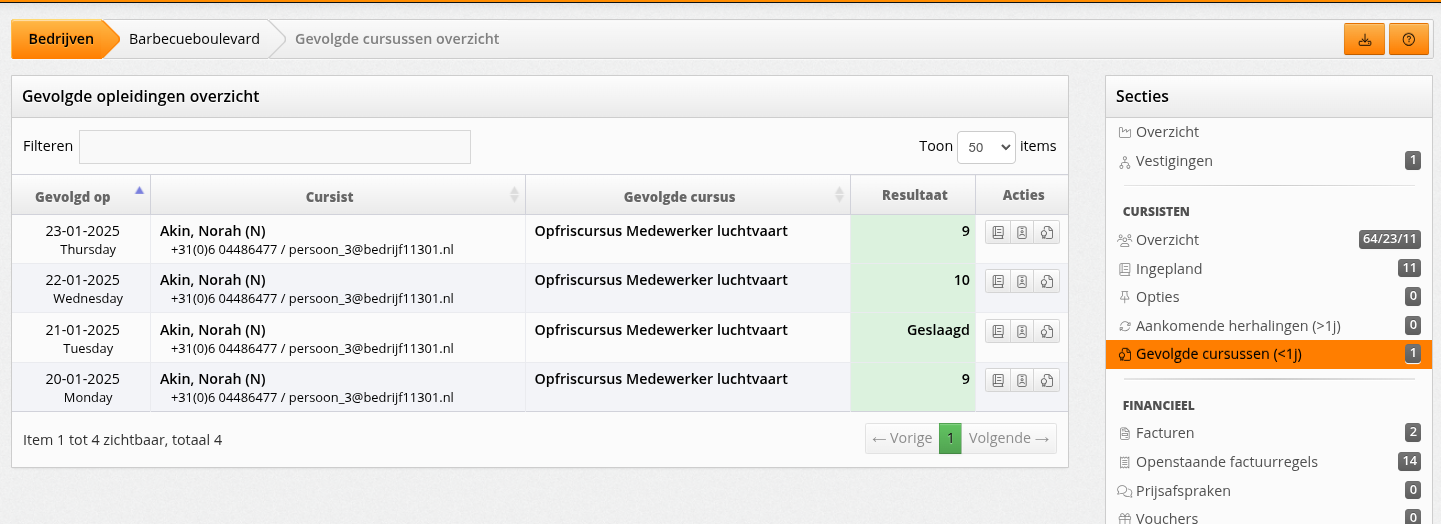Open person badge icon for 23-01-2025 row
The image size is (1441, 524).
[x=1022, y=233]
